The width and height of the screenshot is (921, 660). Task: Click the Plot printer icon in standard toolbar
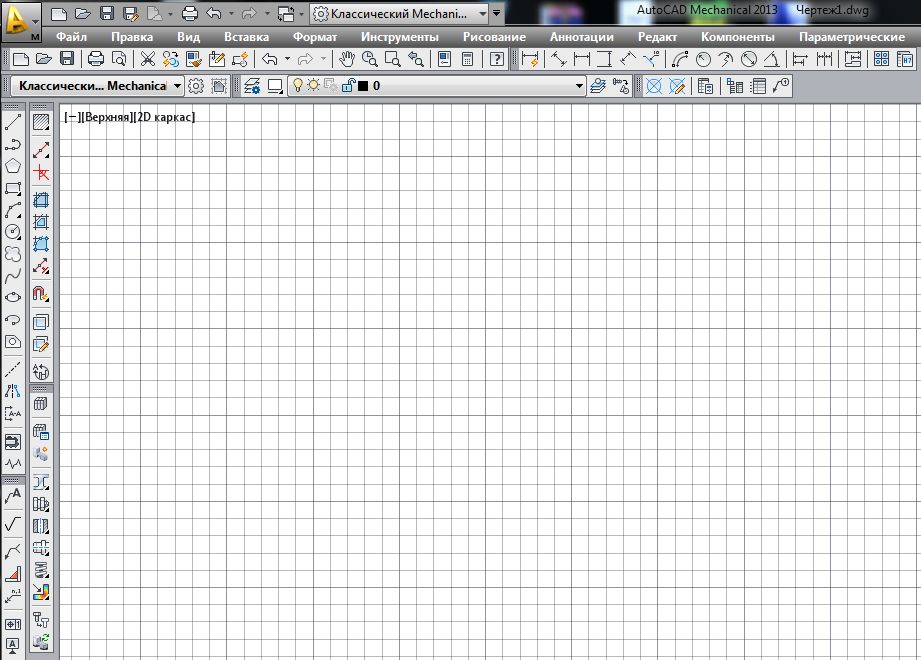tap(96, 59)
